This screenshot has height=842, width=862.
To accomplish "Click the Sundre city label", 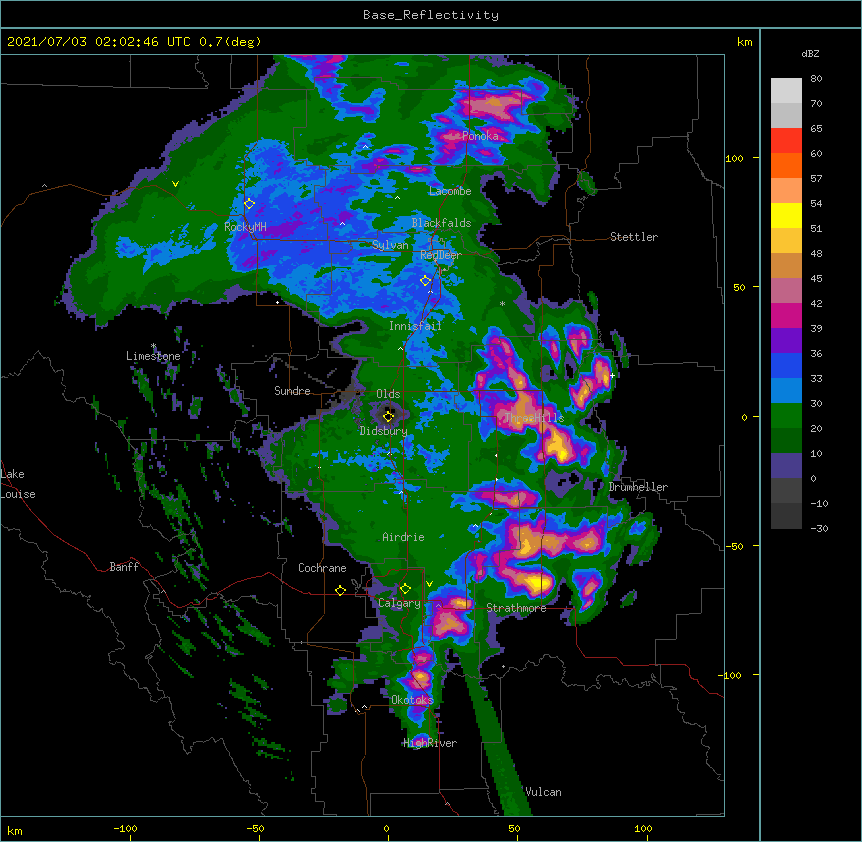I will [292, 391].
